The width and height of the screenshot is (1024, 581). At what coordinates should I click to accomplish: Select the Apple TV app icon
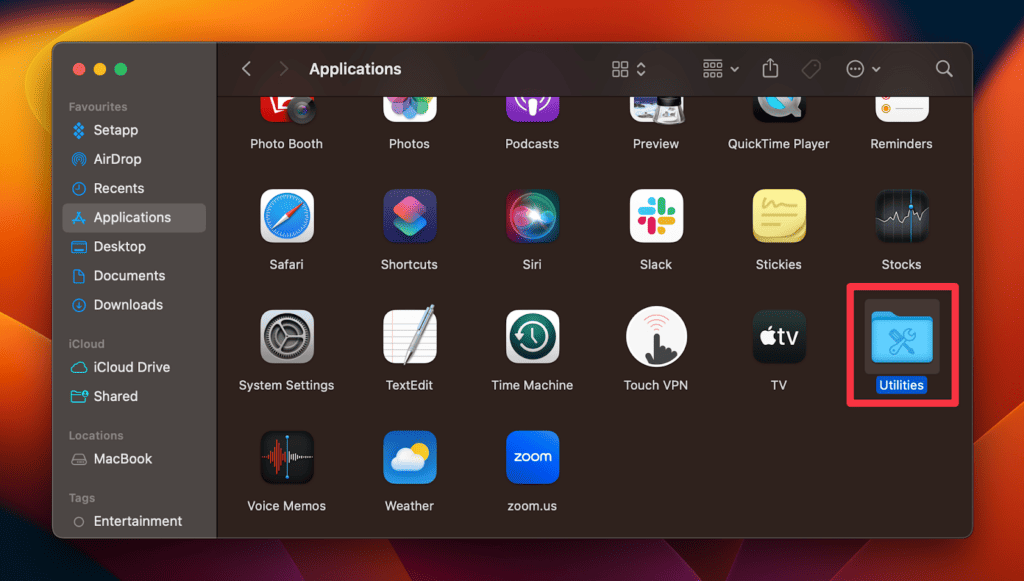coord(778,337)
